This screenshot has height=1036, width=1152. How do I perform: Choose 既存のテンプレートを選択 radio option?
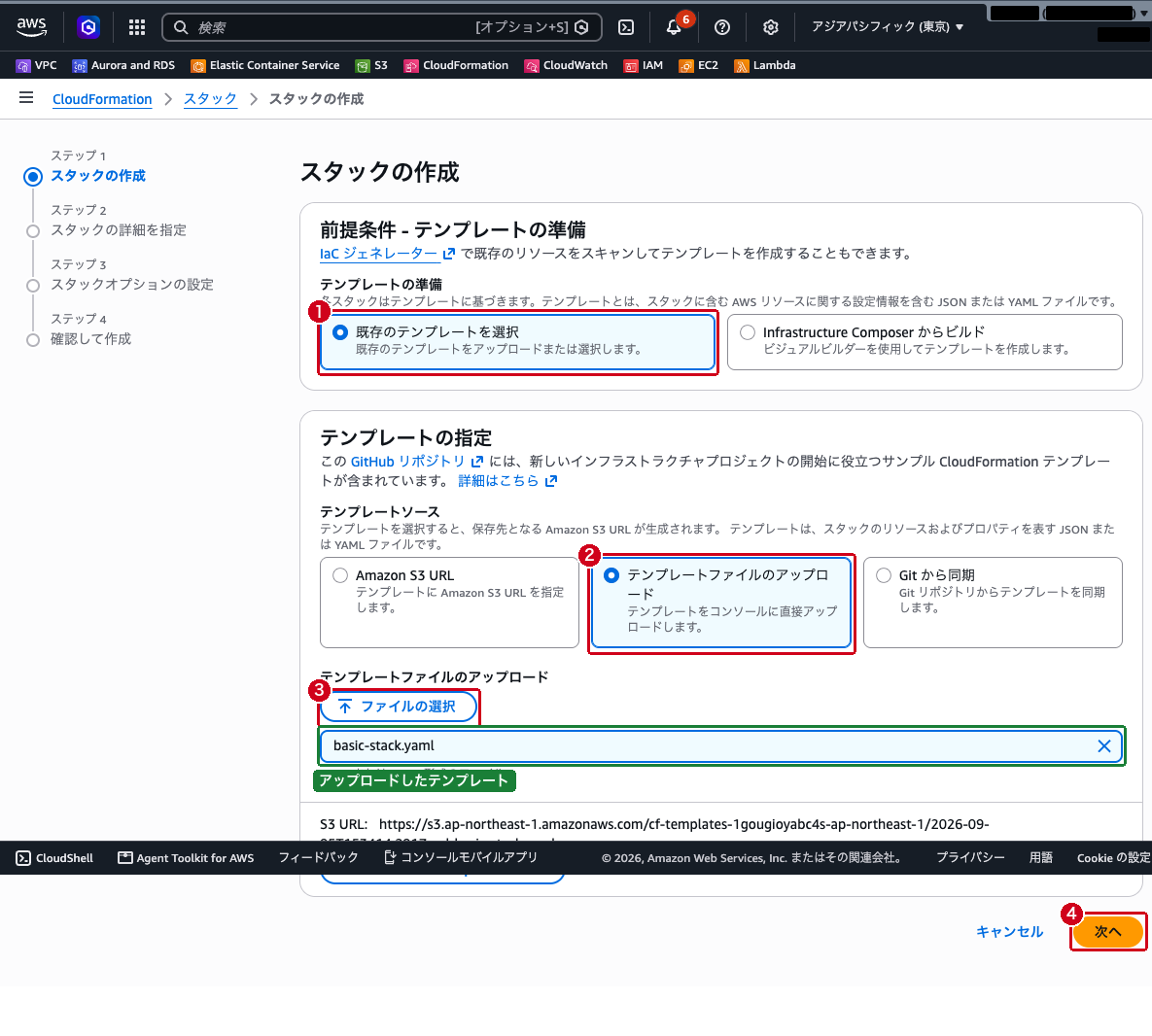coord(517,342)
